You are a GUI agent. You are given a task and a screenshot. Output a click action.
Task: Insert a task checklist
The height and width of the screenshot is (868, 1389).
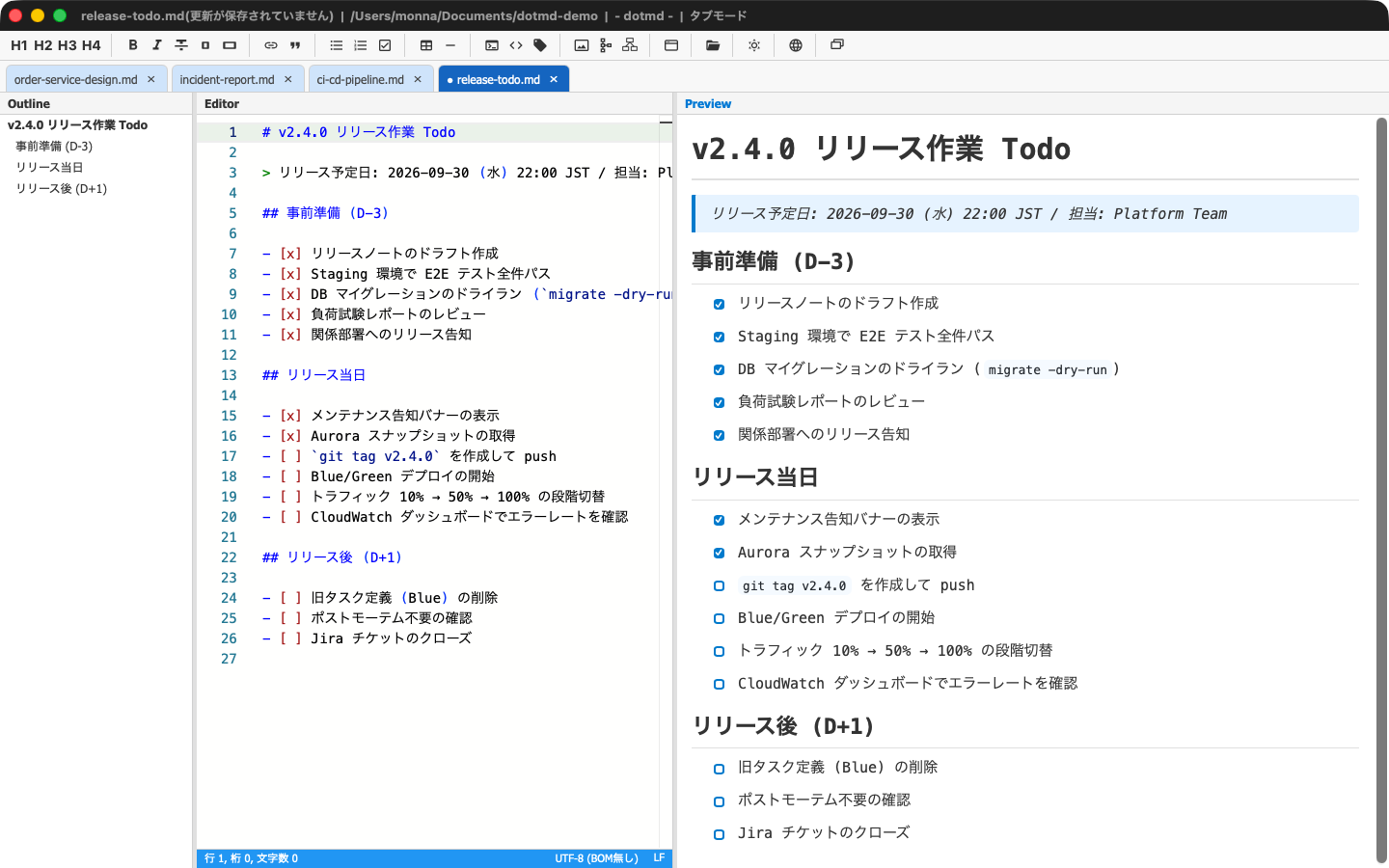click(385, 45)
